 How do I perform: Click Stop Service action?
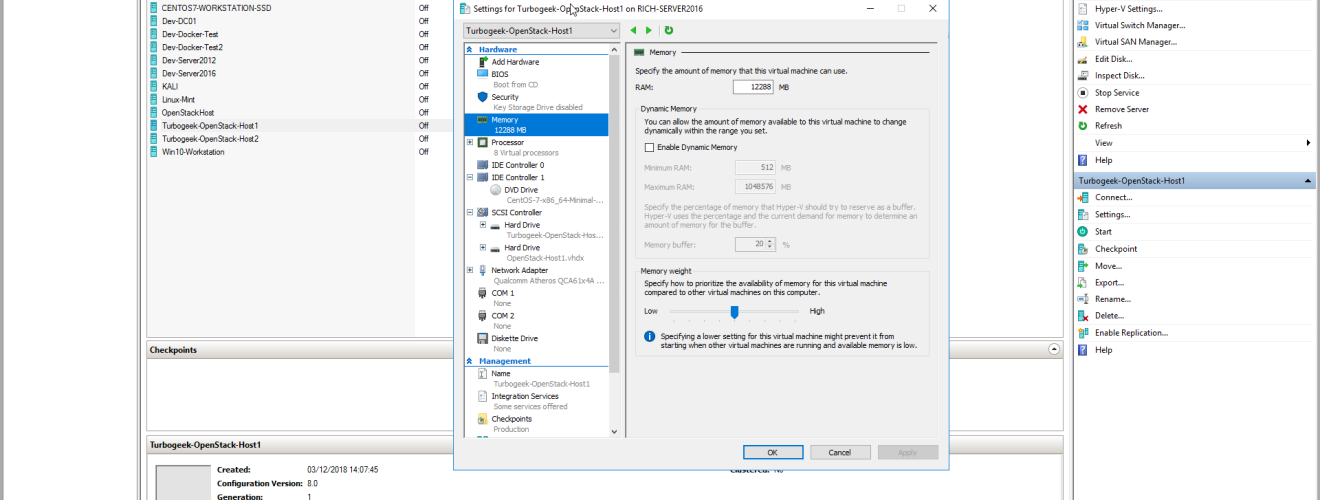click(x=1116, y=92)
